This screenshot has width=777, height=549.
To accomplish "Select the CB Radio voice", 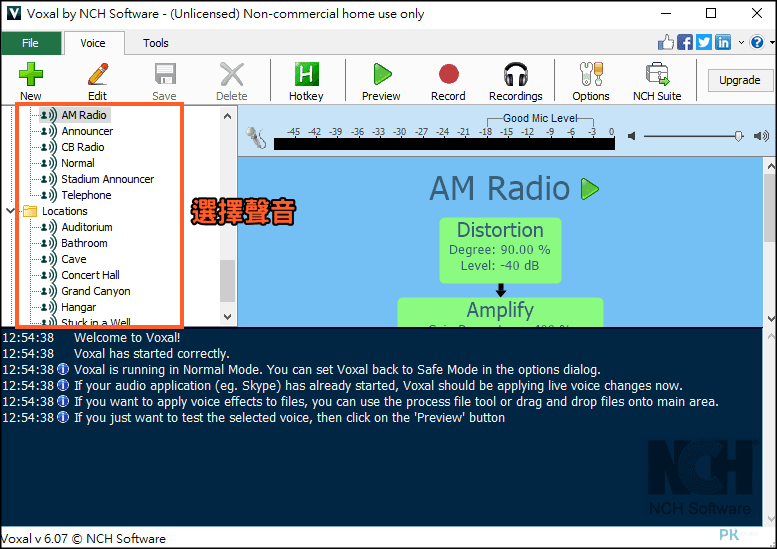I will 83,147.
